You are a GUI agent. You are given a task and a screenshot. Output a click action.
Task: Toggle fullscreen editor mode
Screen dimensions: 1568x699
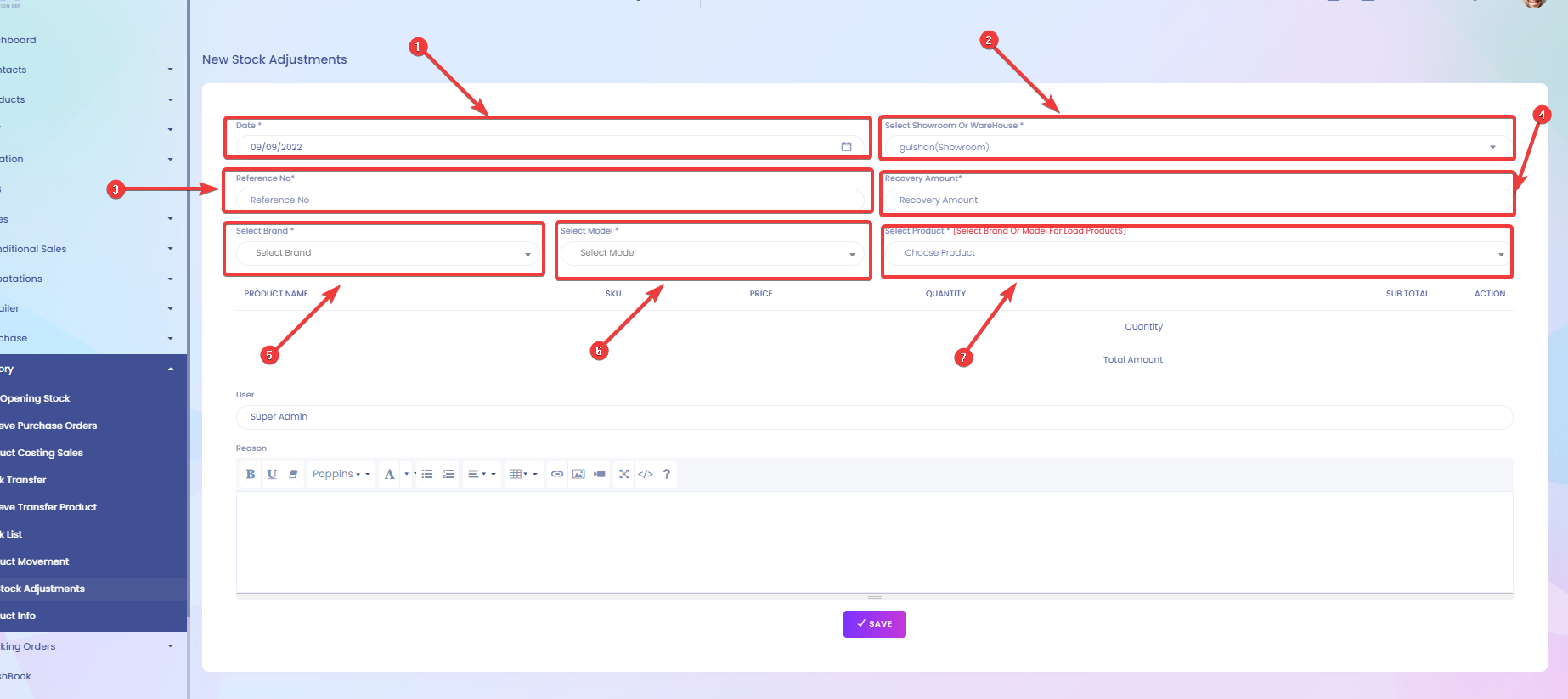(624, 474)
